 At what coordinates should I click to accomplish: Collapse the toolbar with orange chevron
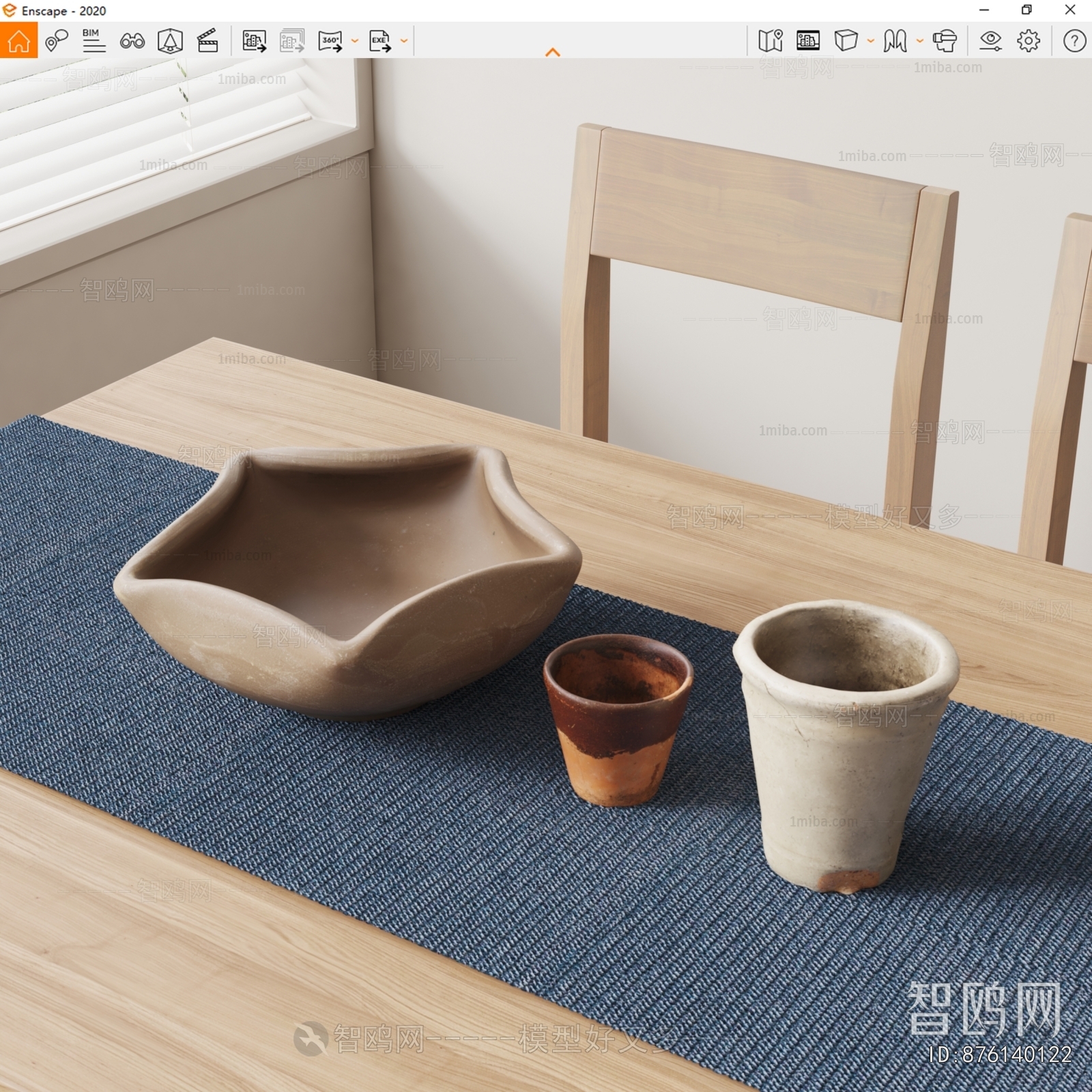[x=553, y=52]
